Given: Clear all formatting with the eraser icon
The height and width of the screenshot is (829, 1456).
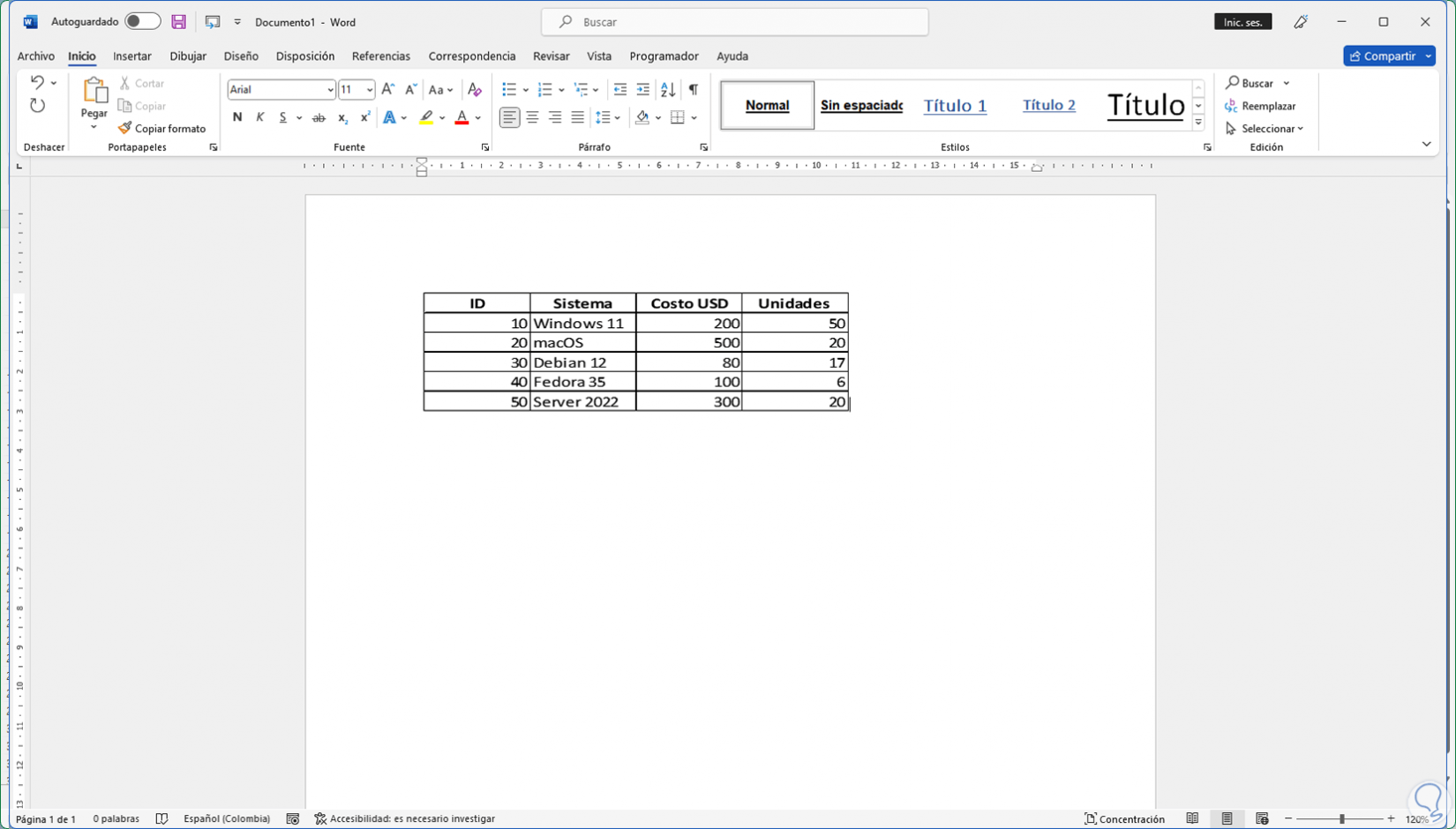Looking at the screenshot, I should click(x=475, y=89).
